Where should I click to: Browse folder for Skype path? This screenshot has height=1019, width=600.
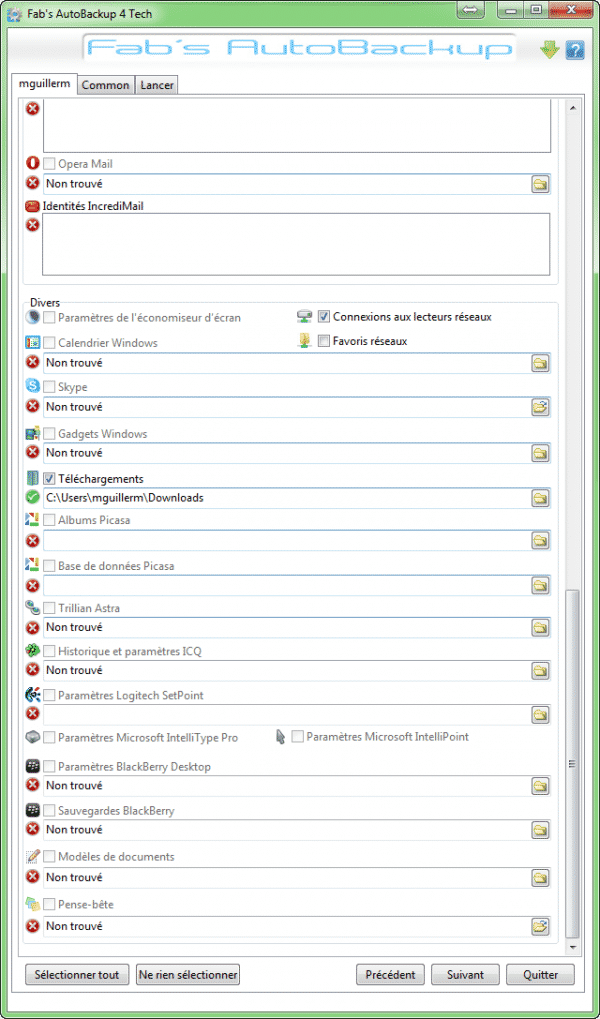click(x=540, y=407)
